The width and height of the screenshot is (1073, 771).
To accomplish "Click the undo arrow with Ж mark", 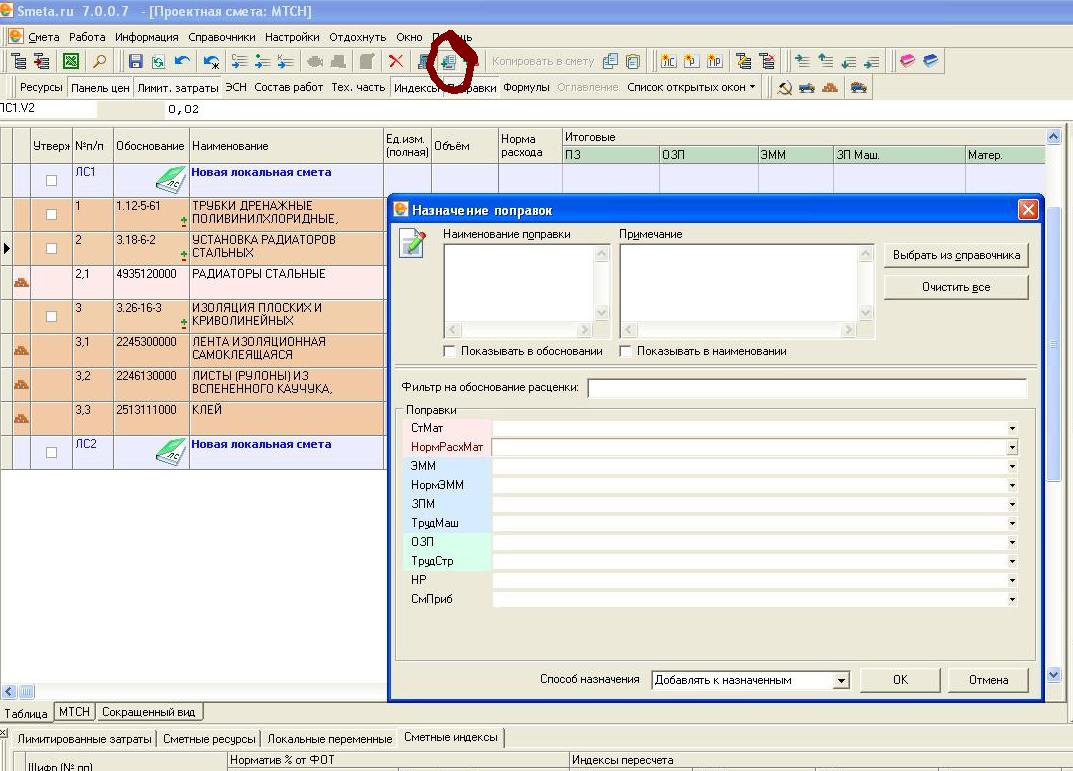I will (x=211, y=62).
